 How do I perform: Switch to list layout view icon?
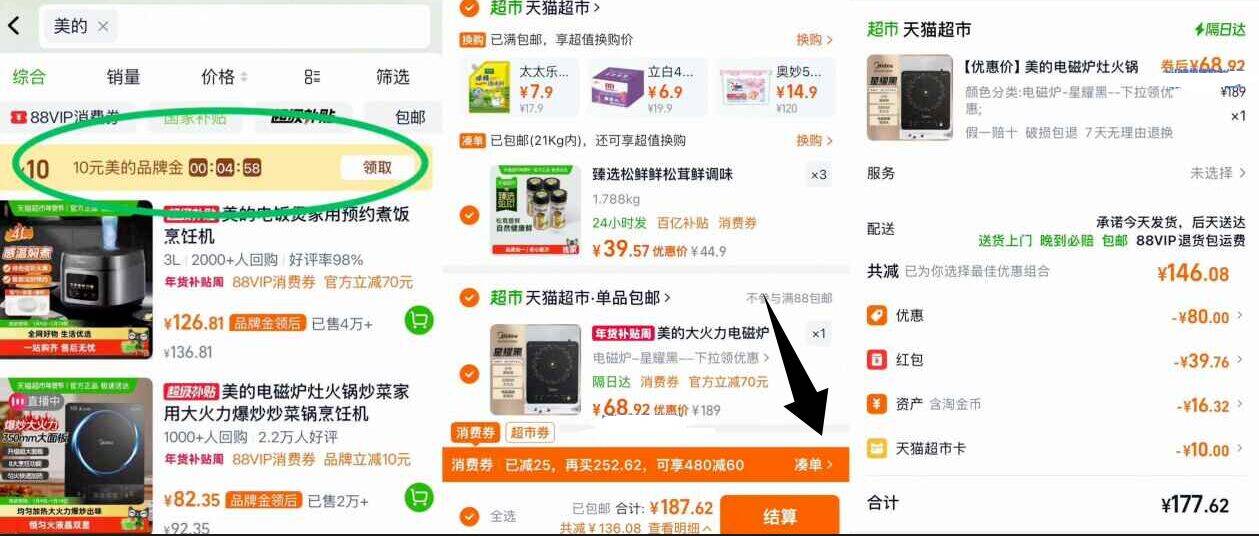coord(312,77)
